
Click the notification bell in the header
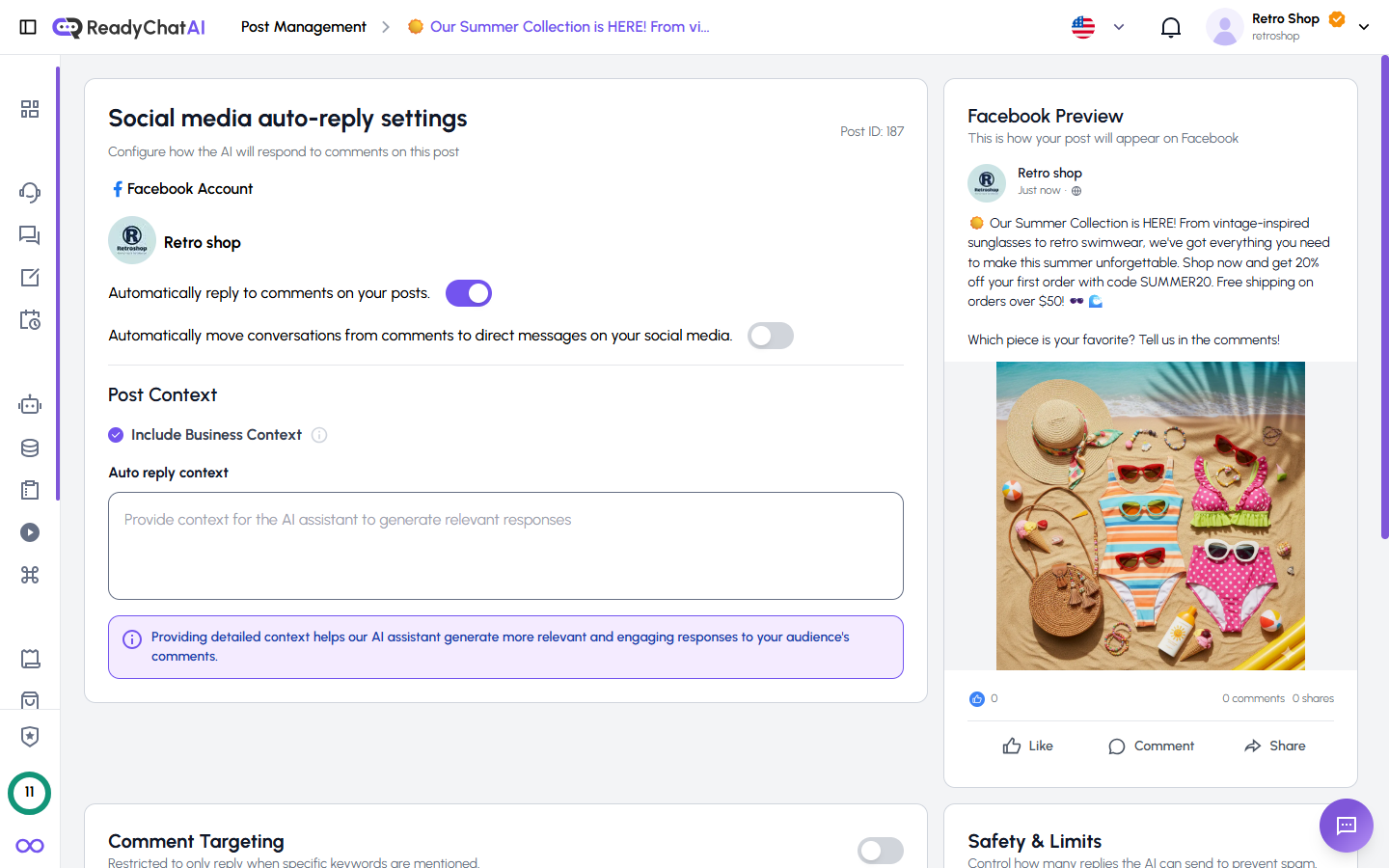tap(1171, 27)
